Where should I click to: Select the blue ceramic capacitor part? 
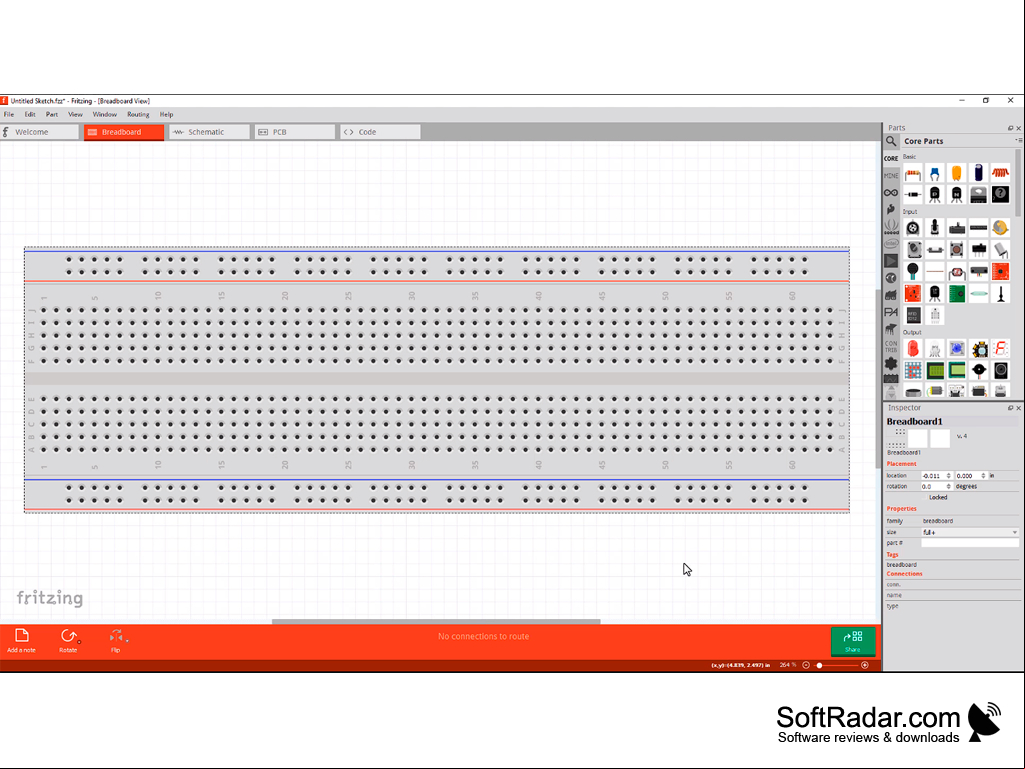coord(935,174)
